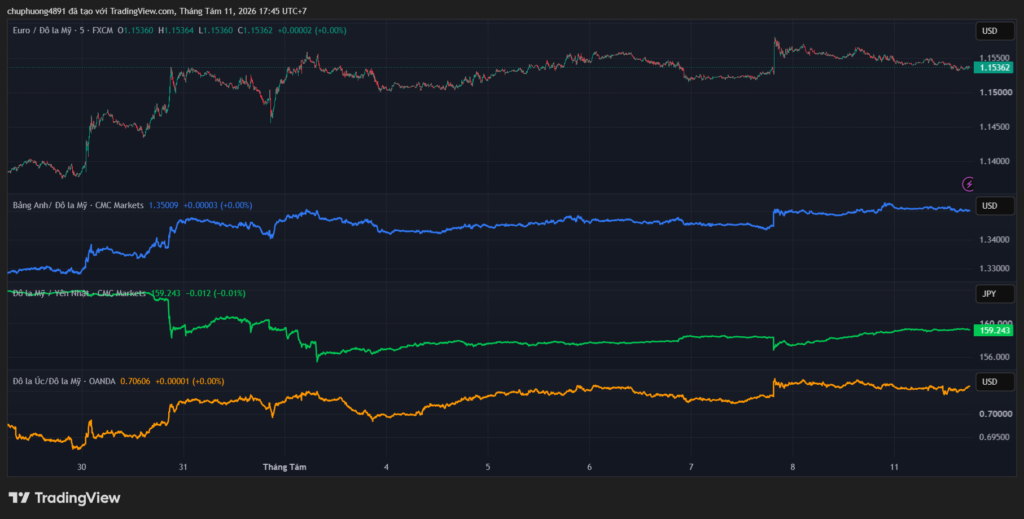
Task: Open USD currency selector in Đô la Úc pane
Action: point(995,381)
